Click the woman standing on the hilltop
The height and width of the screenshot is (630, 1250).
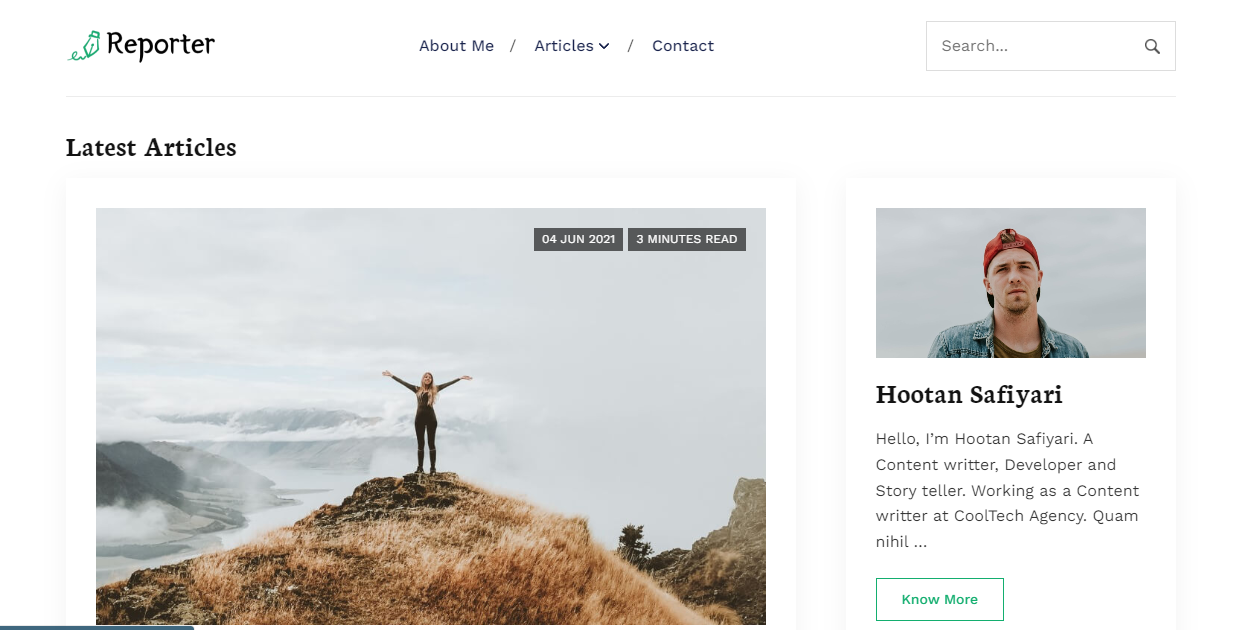click(x=427, y=420)
